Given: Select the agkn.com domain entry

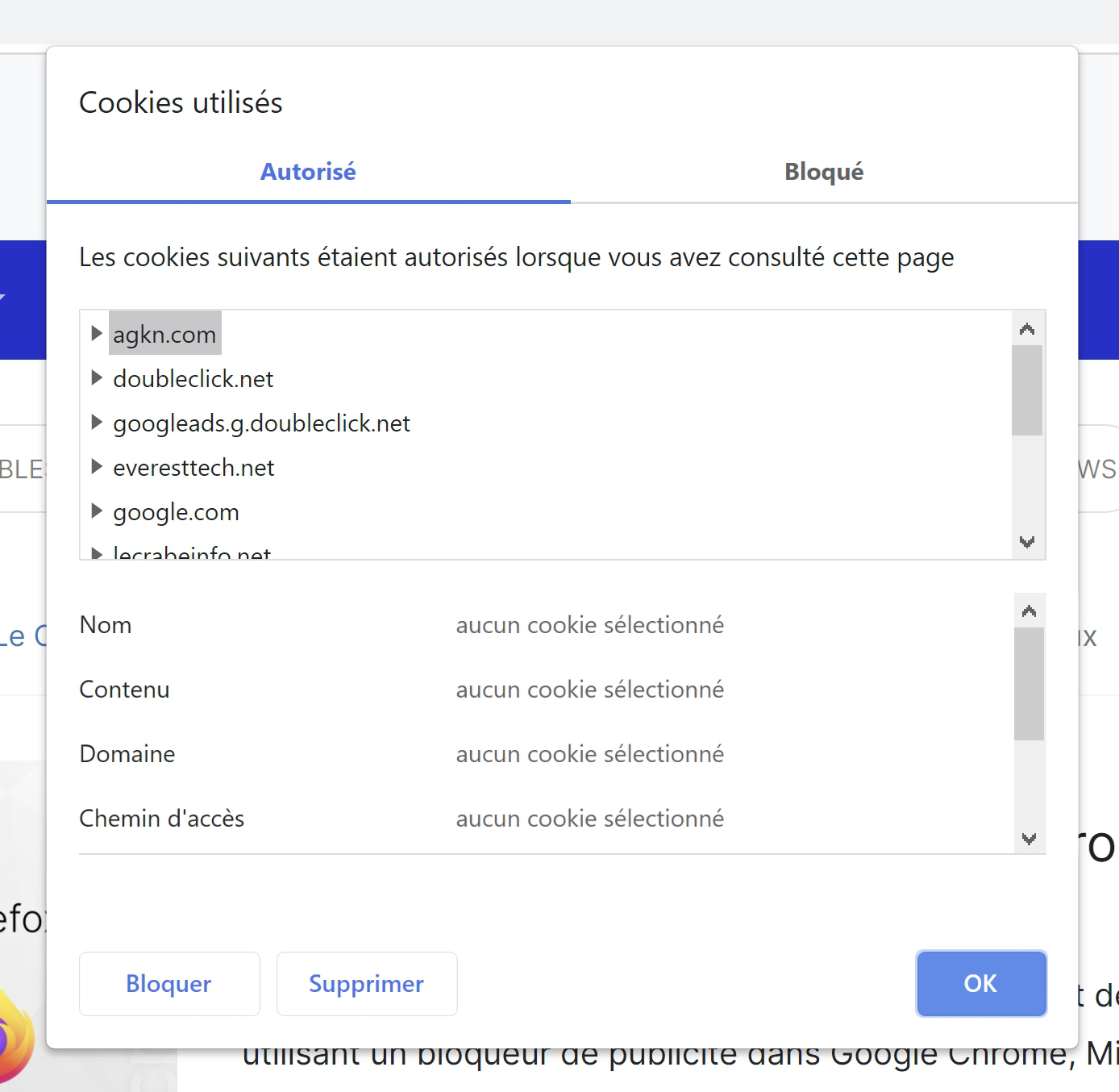Looking at the screenshot, I should click(164, 334).
